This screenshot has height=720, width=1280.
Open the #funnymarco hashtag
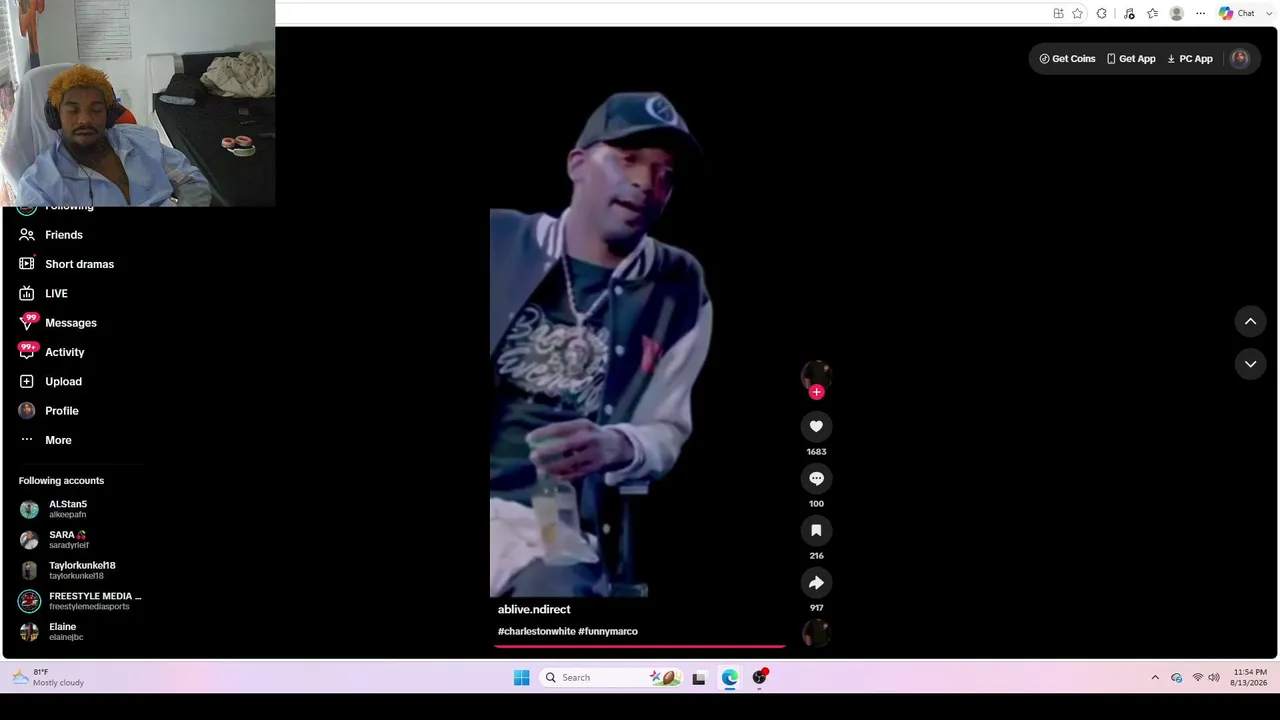608,631
